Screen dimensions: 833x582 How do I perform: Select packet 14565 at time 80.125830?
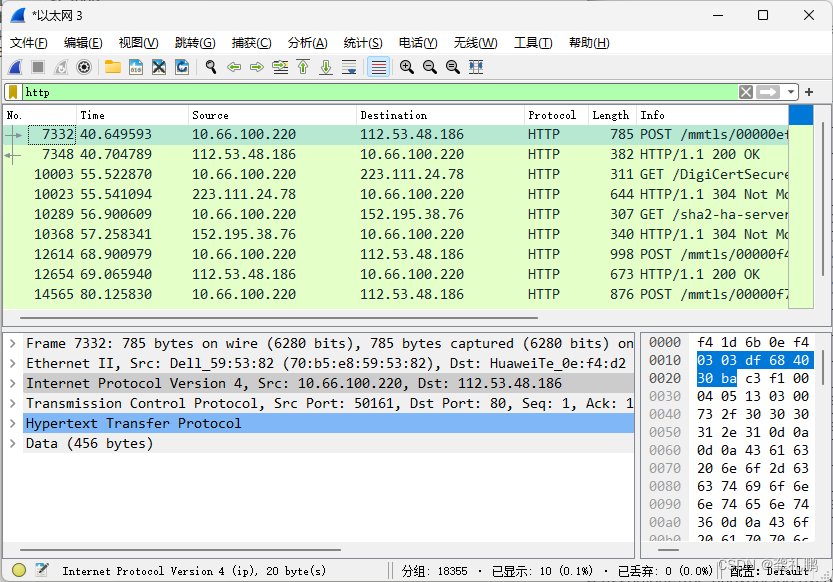pyautogui.click(x=396, y=294)
